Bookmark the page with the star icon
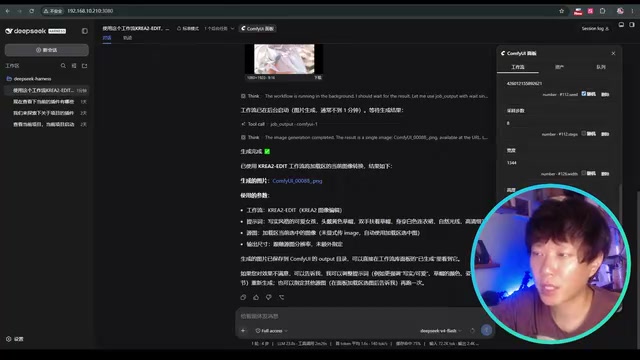Viewport: 640px width, 360px height. coord(562,11)
